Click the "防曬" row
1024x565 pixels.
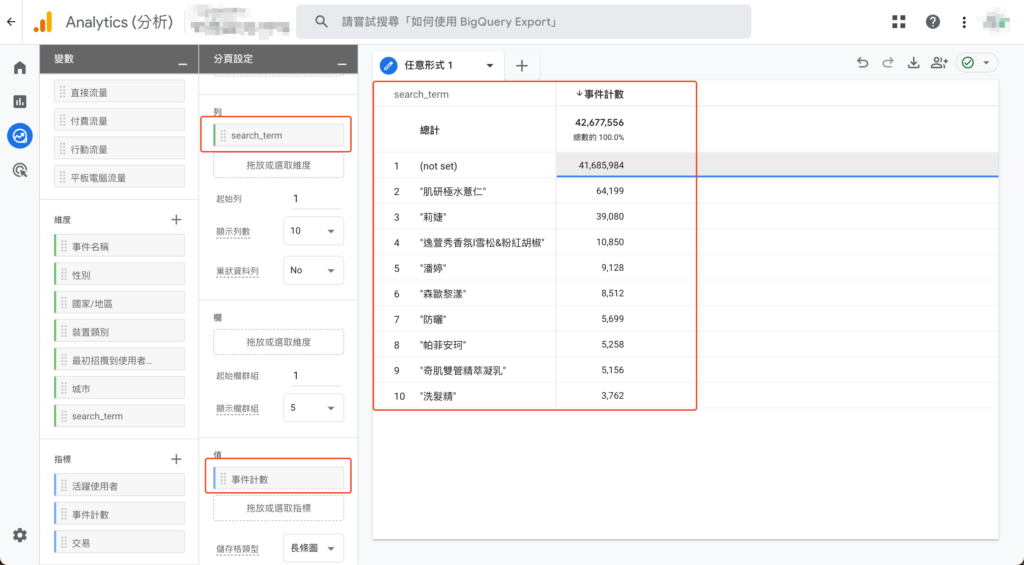pos(686,319)
